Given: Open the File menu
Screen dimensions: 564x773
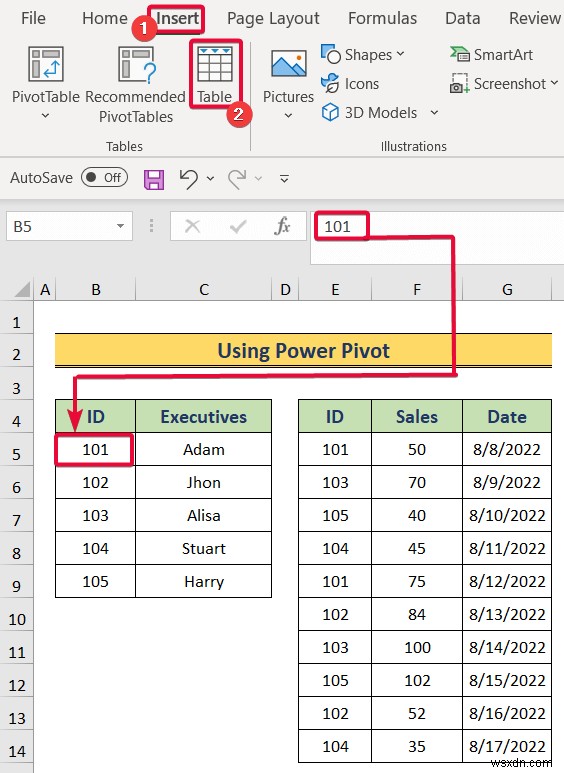Looking at the screenshot, I should coord(34,18).
